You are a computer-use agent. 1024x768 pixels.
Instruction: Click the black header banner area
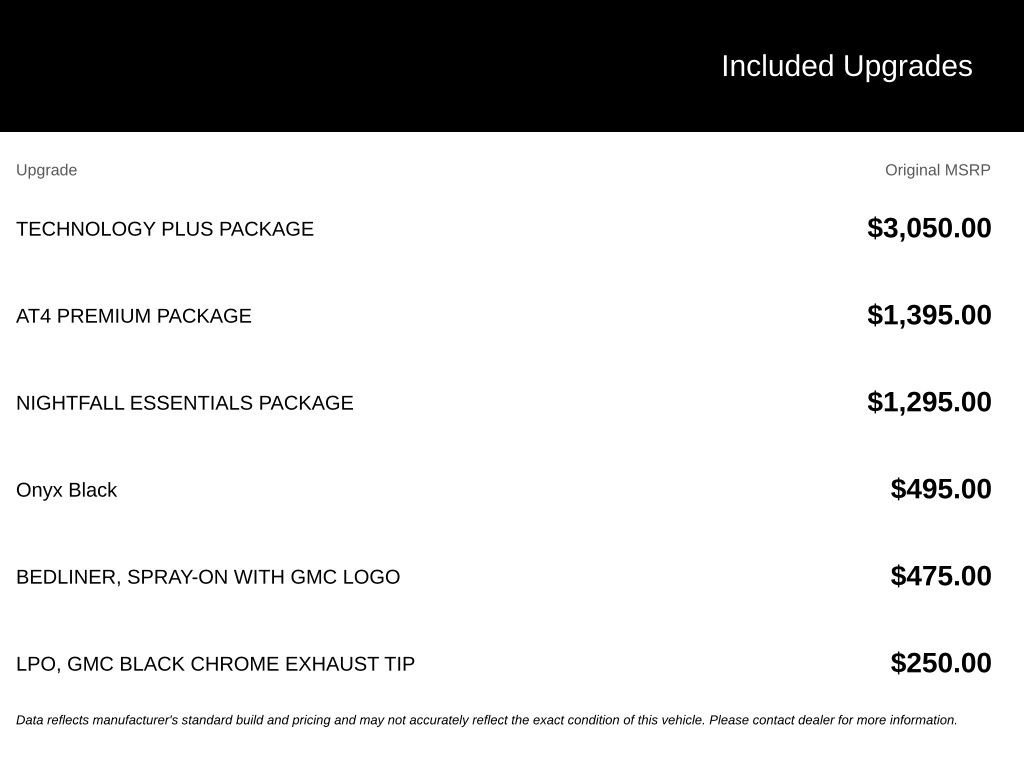[x=512, y=66]
